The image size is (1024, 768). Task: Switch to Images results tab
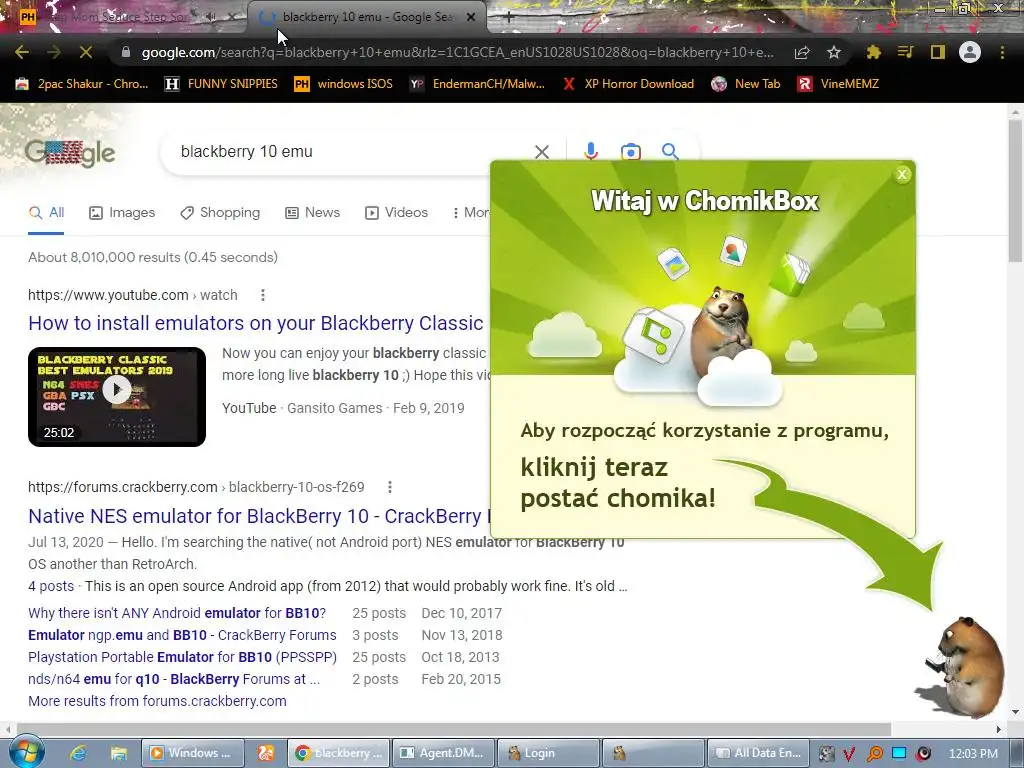tap(122, 213)
